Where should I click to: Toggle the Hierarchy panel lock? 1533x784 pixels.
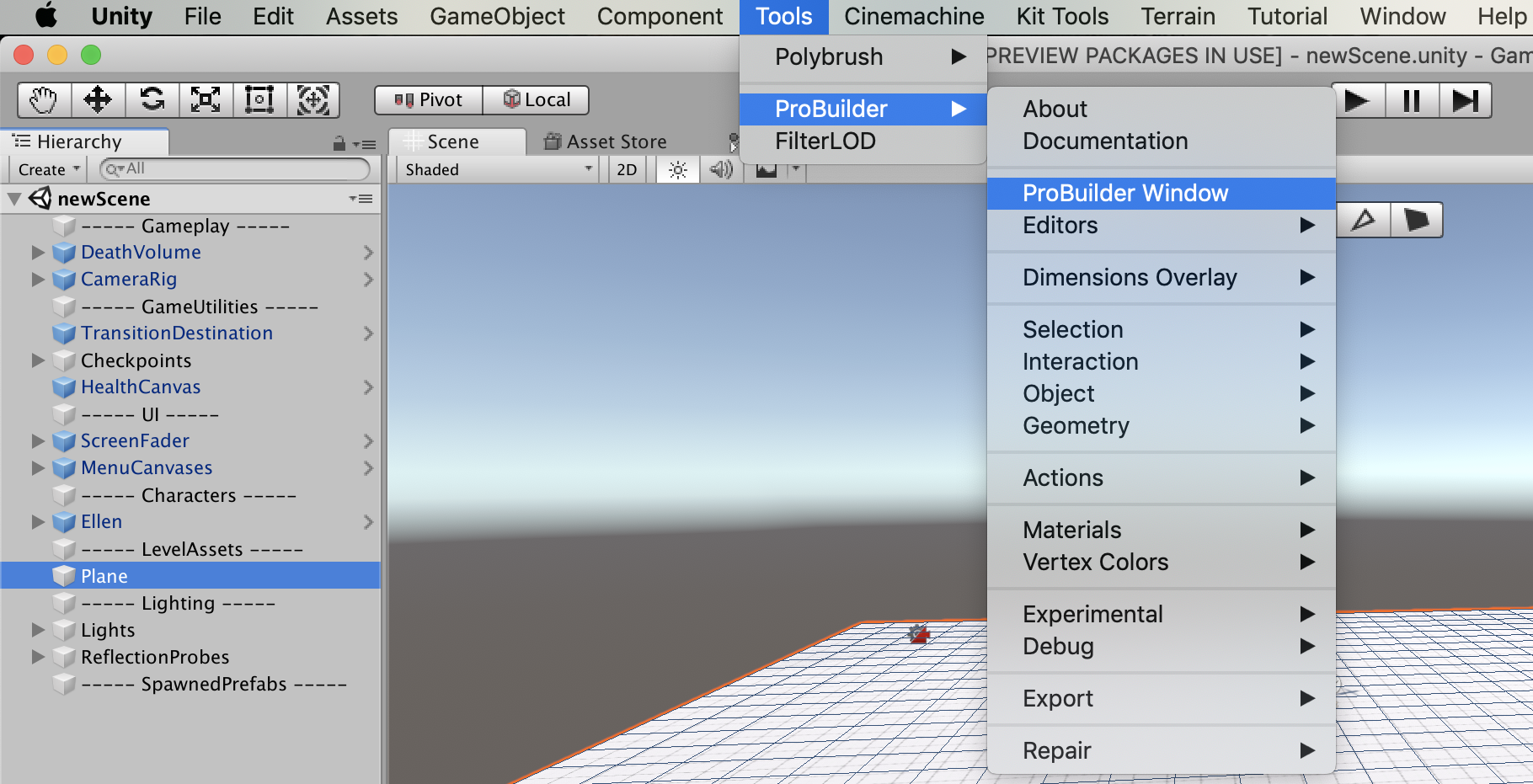tap(339, 144)
